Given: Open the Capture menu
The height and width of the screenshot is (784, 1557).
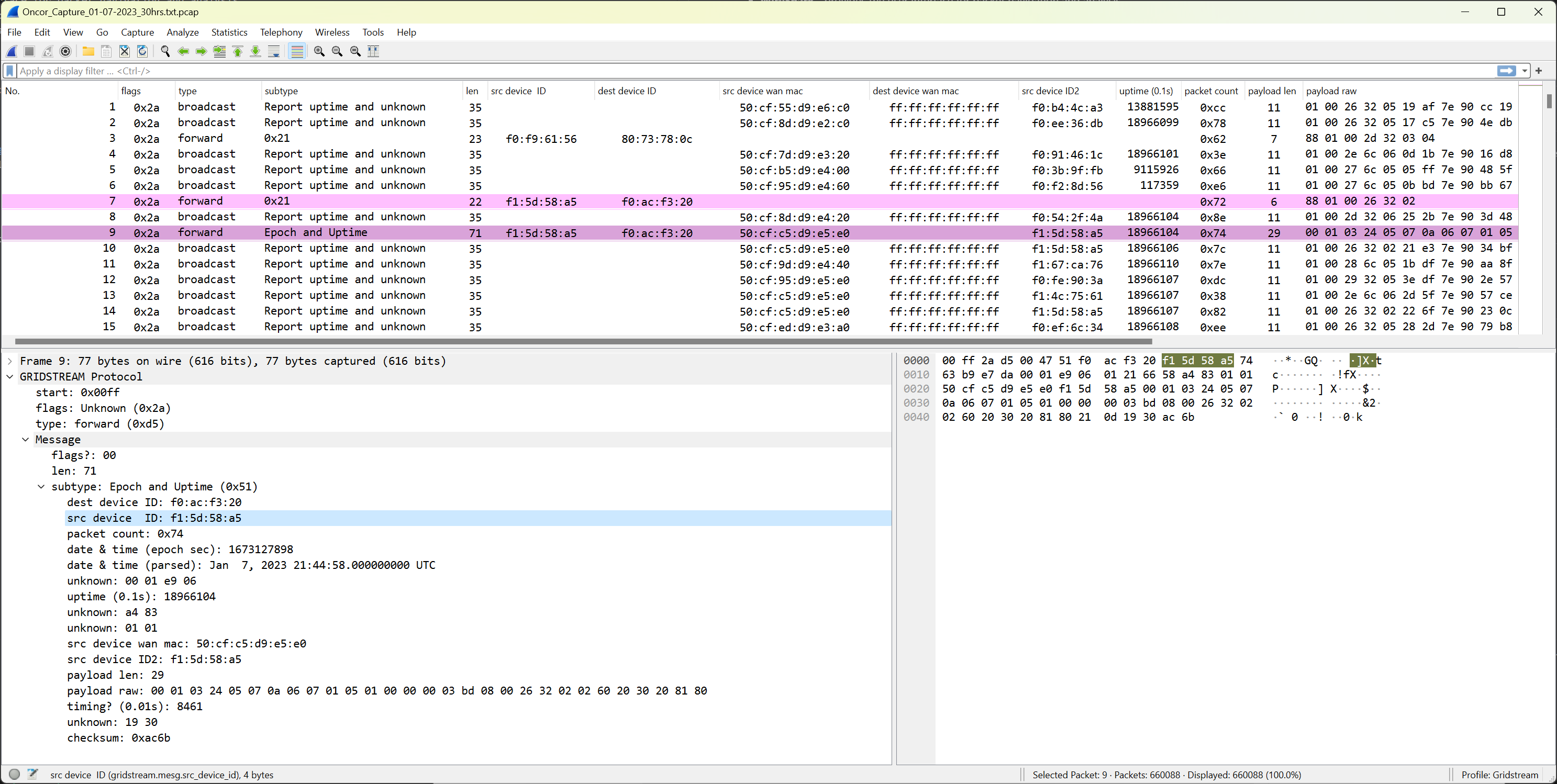Looking at the screenshot, I should pyautogui.click(x=137, y=32).
